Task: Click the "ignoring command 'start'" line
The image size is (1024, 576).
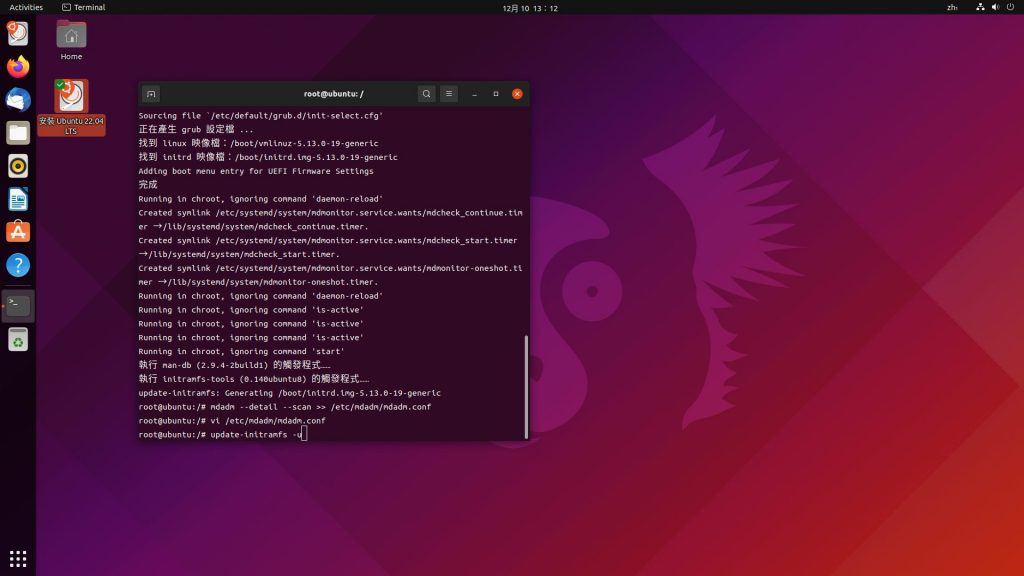Action: (241, 351)
